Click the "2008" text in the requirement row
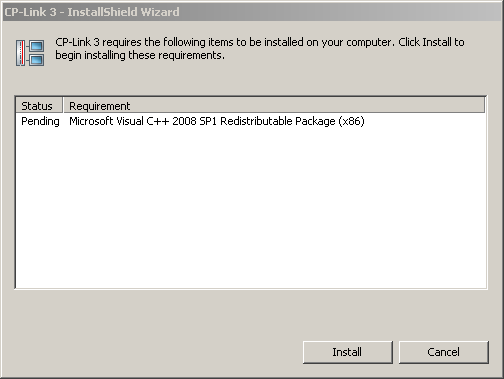 click(184, 121)
